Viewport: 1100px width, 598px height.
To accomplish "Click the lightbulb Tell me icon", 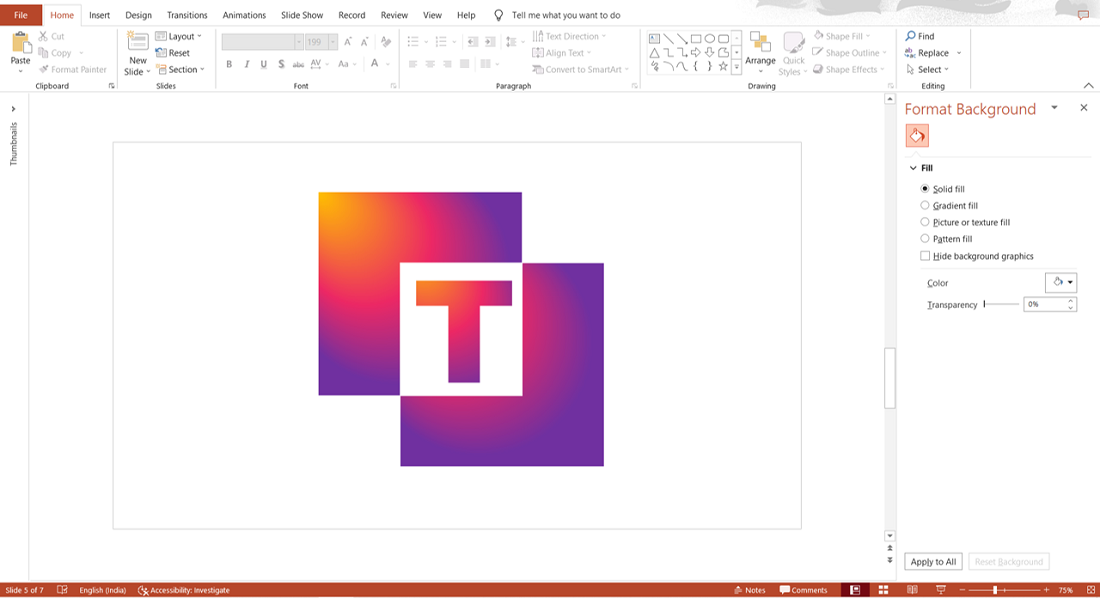I will click(x=498, y=15).
